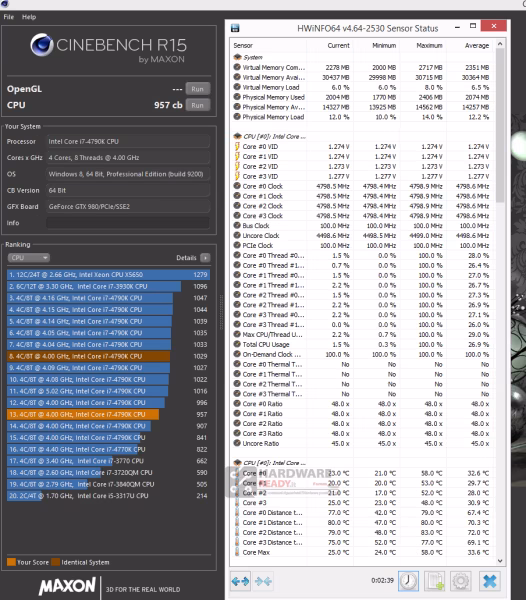Open HWiNFO sensor settings gear icon
This screenshot has width=526, height=600.
(x=461, y=581)
